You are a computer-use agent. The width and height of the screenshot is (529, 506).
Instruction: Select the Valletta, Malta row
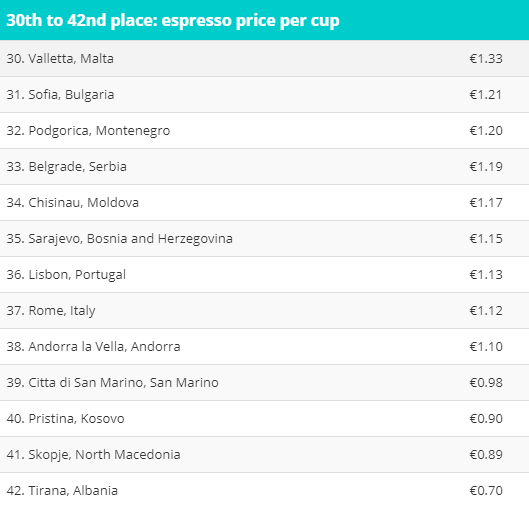(264, 59)
